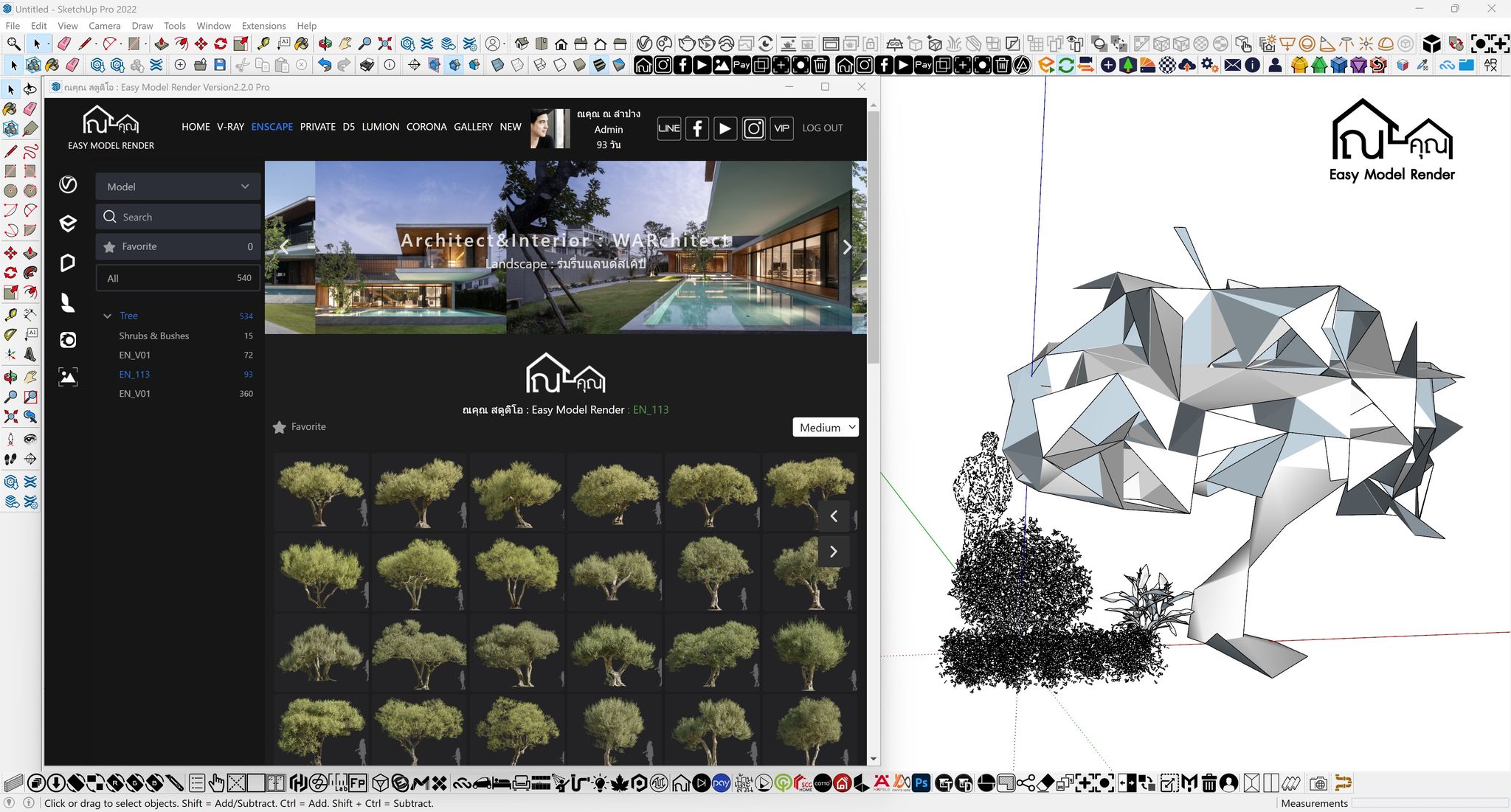Viewport: 1511px width, 812px height.
Task: Select the Freehand tool in left palette
Action: (30, 151)
